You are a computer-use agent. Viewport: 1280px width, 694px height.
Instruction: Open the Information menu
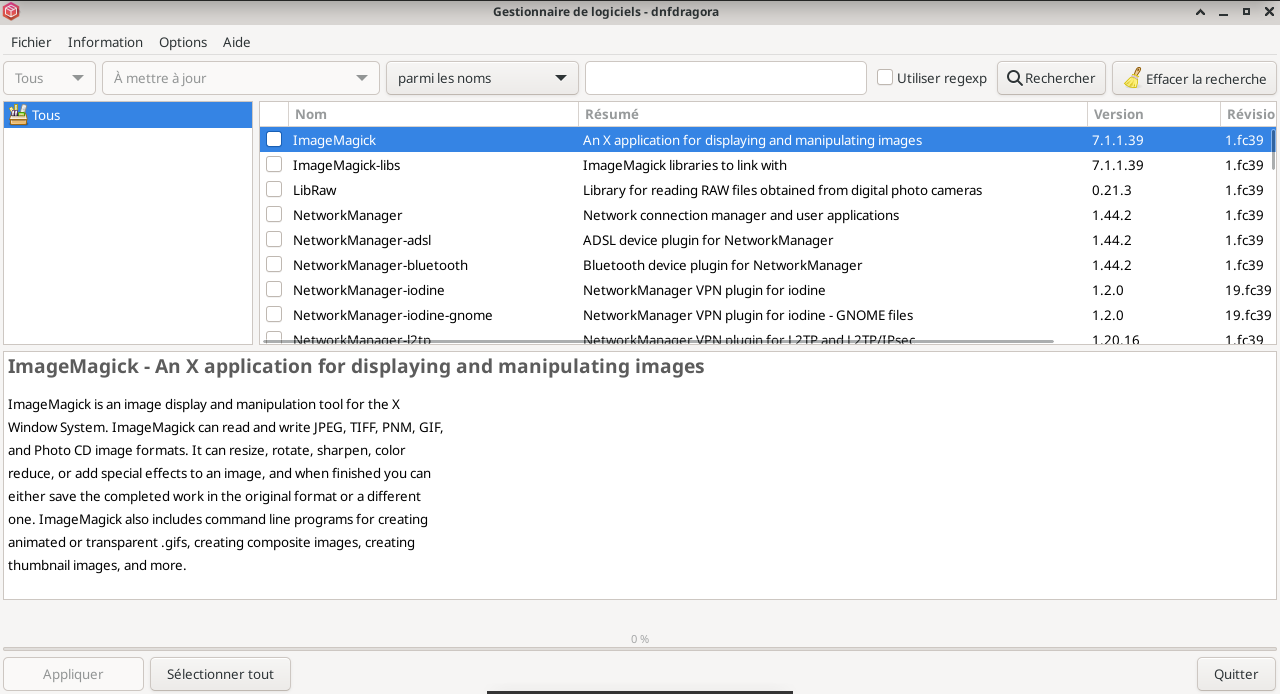point(105,42)
